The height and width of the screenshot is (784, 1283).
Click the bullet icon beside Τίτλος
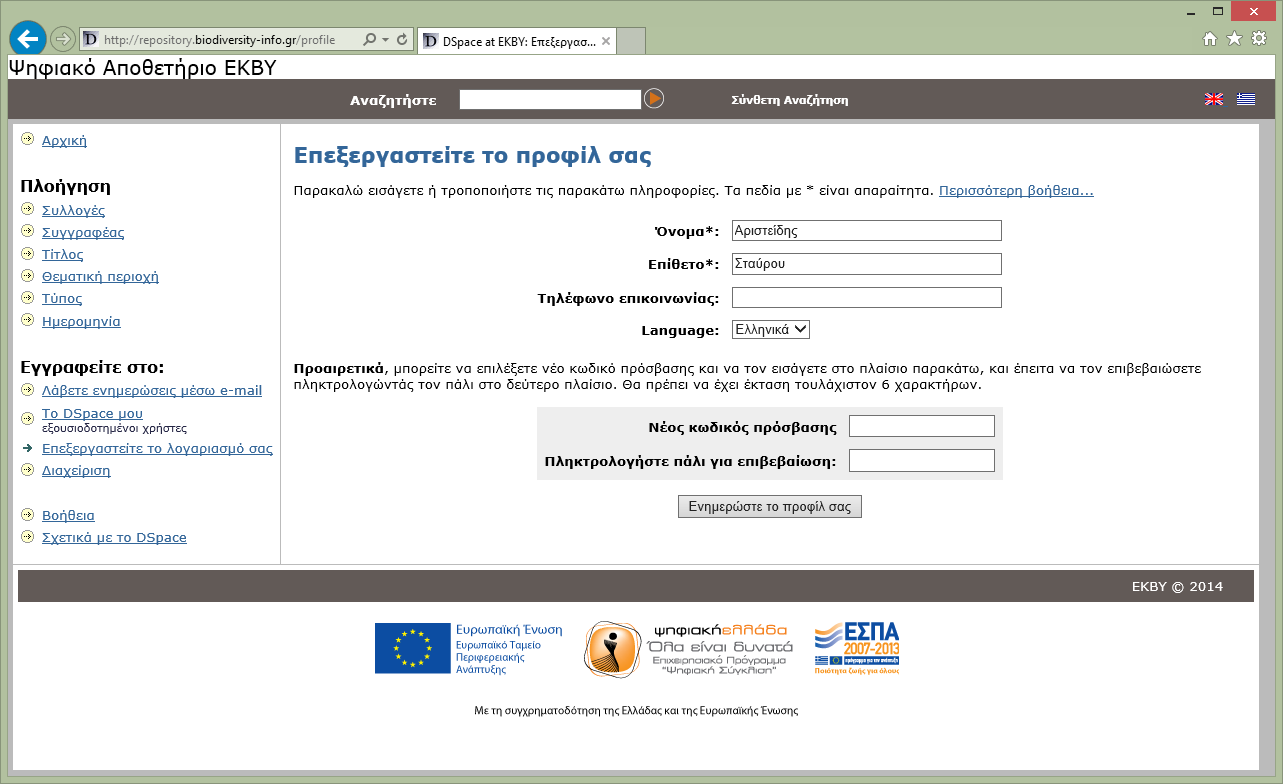(x=27, y=253)
